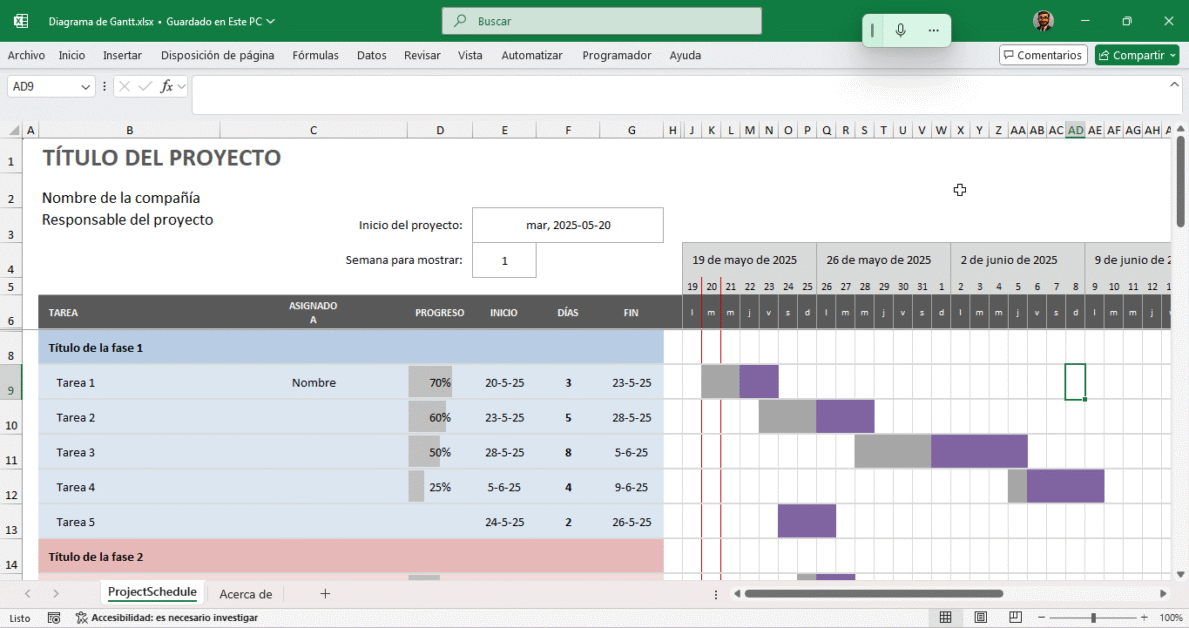Open the Fórmulas ribbon tab
The width and height of the screenshot is (1189, 628).
pos(315,56)
